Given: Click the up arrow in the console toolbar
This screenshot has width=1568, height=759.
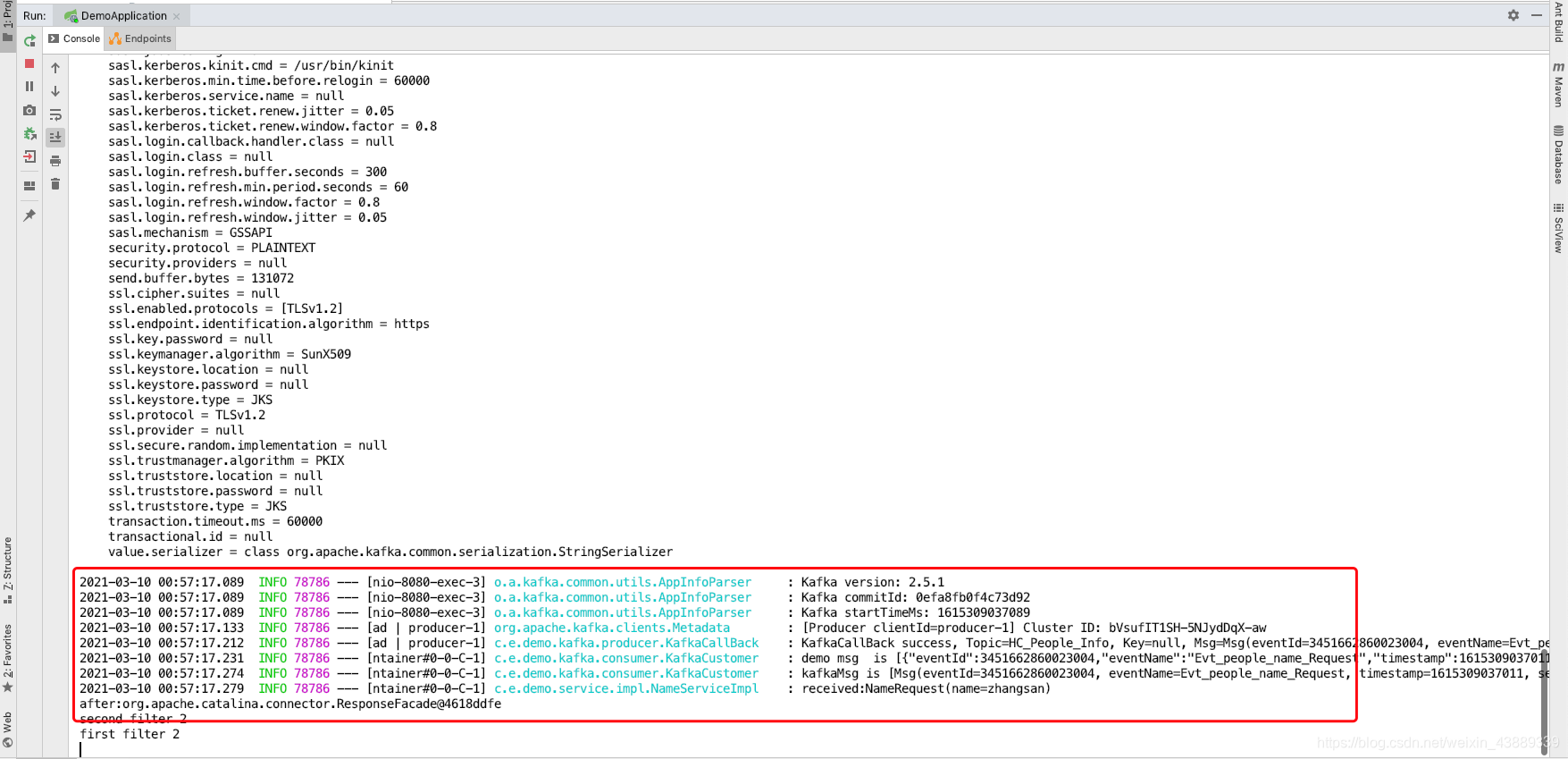Looking at the screenshot, I should click(55, 68).
